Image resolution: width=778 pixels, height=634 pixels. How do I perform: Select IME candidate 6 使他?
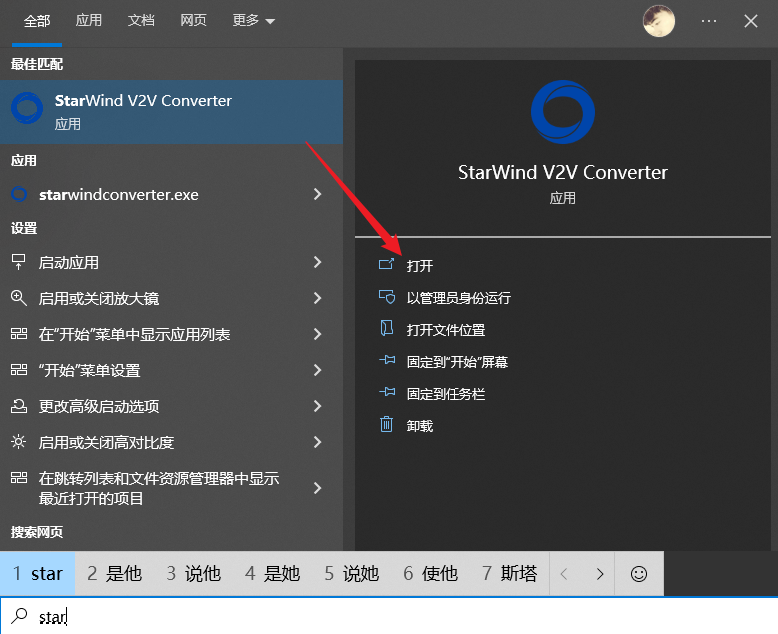[430, 573]
